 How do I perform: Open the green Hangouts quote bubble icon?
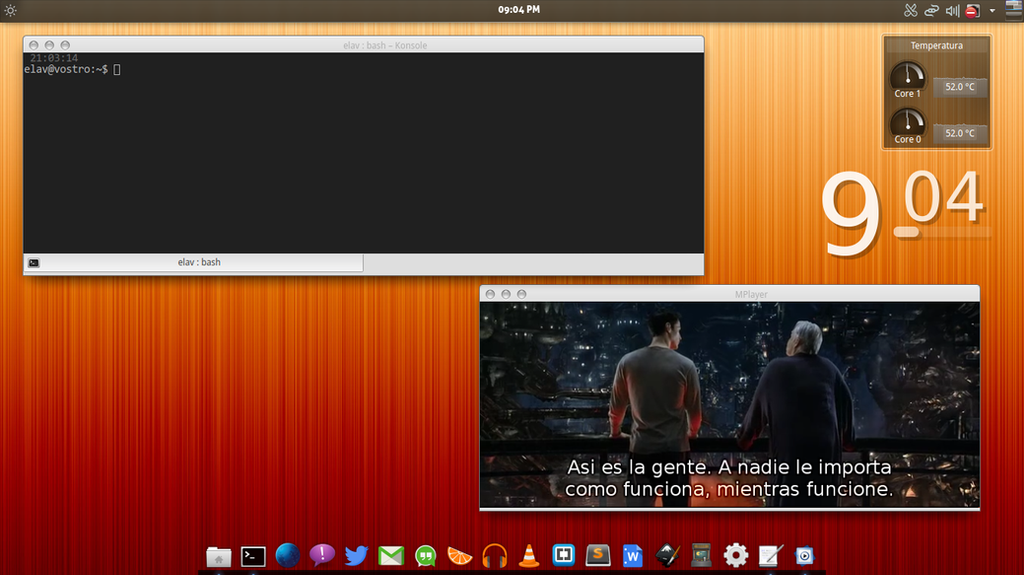(x=426, y=556)
